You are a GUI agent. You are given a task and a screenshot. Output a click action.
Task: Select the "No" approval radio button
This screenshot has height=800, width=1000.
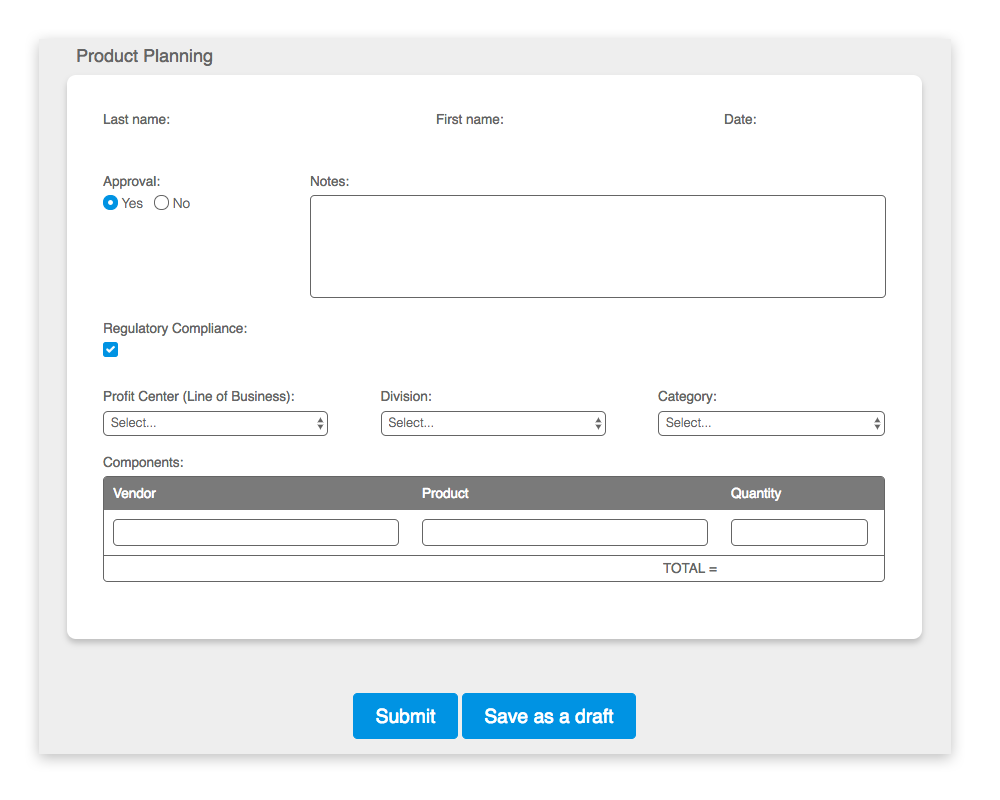pos(161,203)
